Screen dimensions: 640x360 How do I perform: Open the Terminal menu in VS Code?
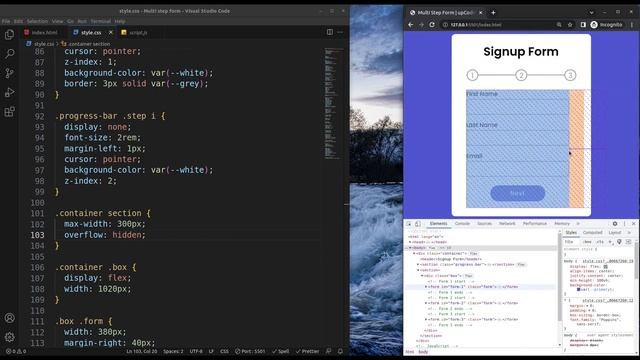pyautogui.click(x=100, y=21)
